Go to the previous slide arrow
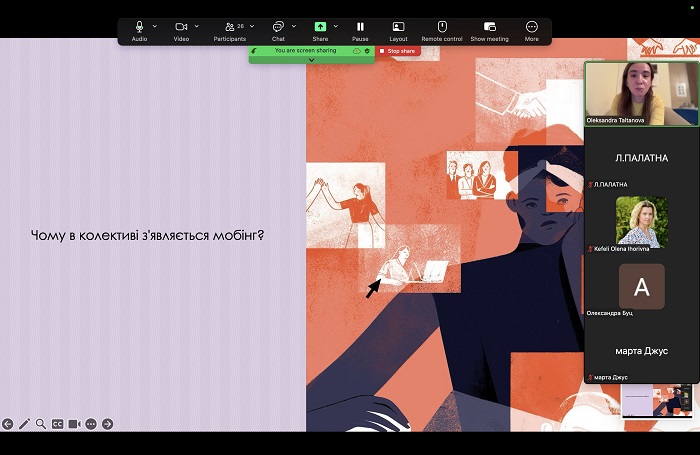Viewport: 700px width, 455px height. coord(8,424)
